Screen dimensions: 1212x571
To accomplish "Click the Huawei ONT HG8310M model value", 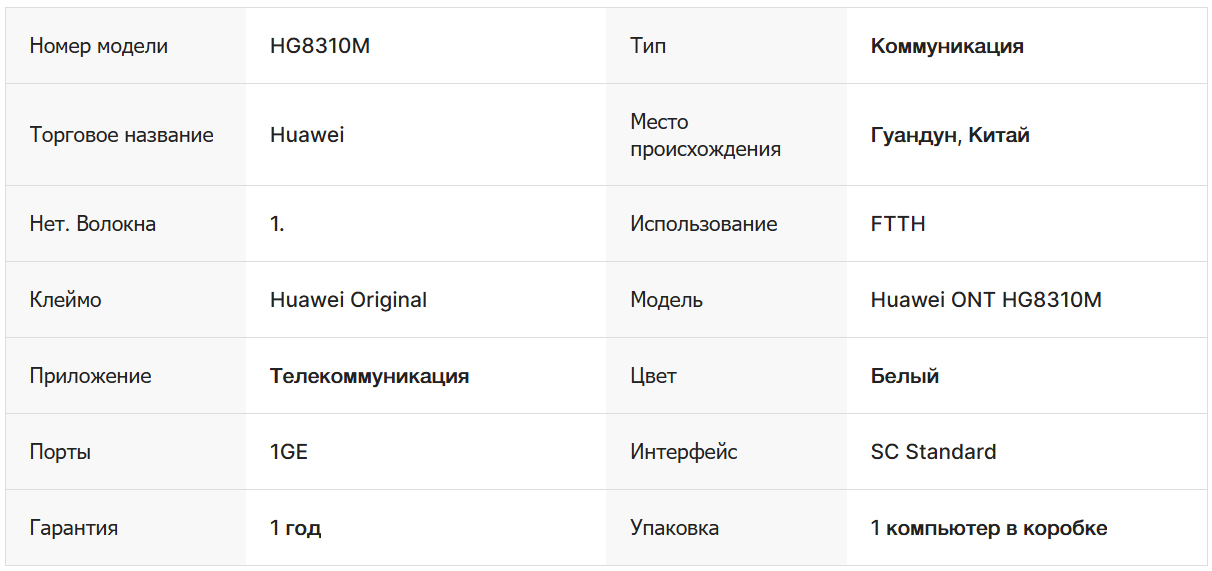I will [x=986, y=300].
